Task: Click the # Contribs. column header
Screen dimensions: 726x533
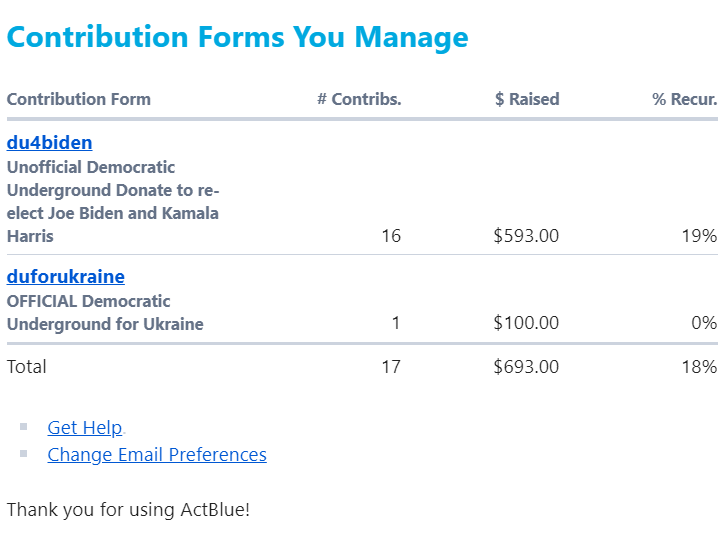Action: tap(359, 99)
